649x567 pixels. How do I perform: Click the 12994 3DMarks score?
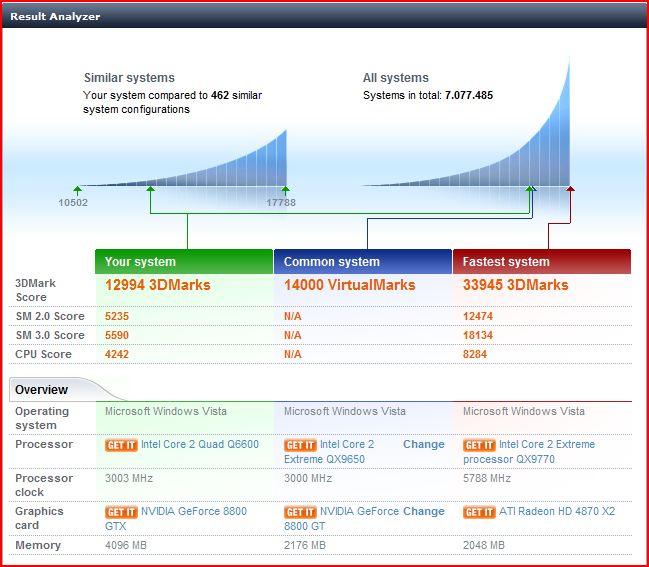pyautogui.click(x=158, y=285)
